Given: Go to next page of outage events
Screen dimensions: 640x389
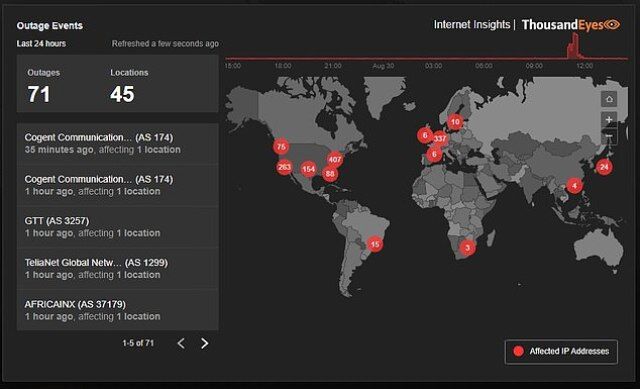Looking at the screenshot, I should click(x=204, y=343).
